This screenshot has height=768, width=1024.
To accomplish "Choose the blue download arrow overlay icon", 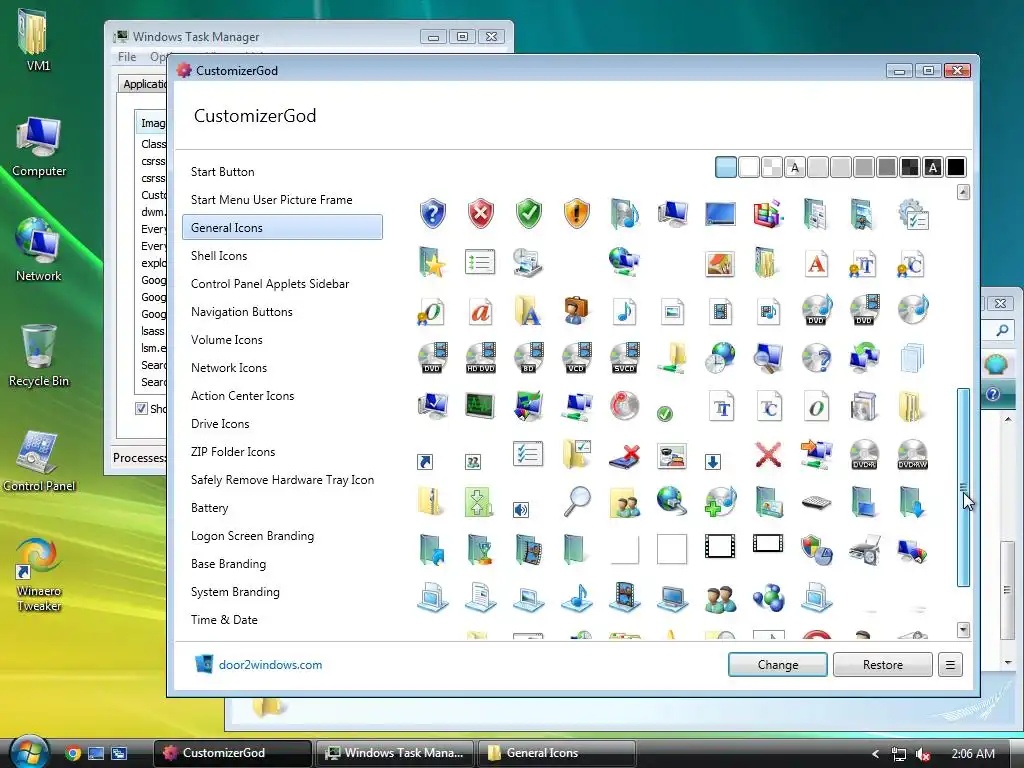I will coord(713,462).
